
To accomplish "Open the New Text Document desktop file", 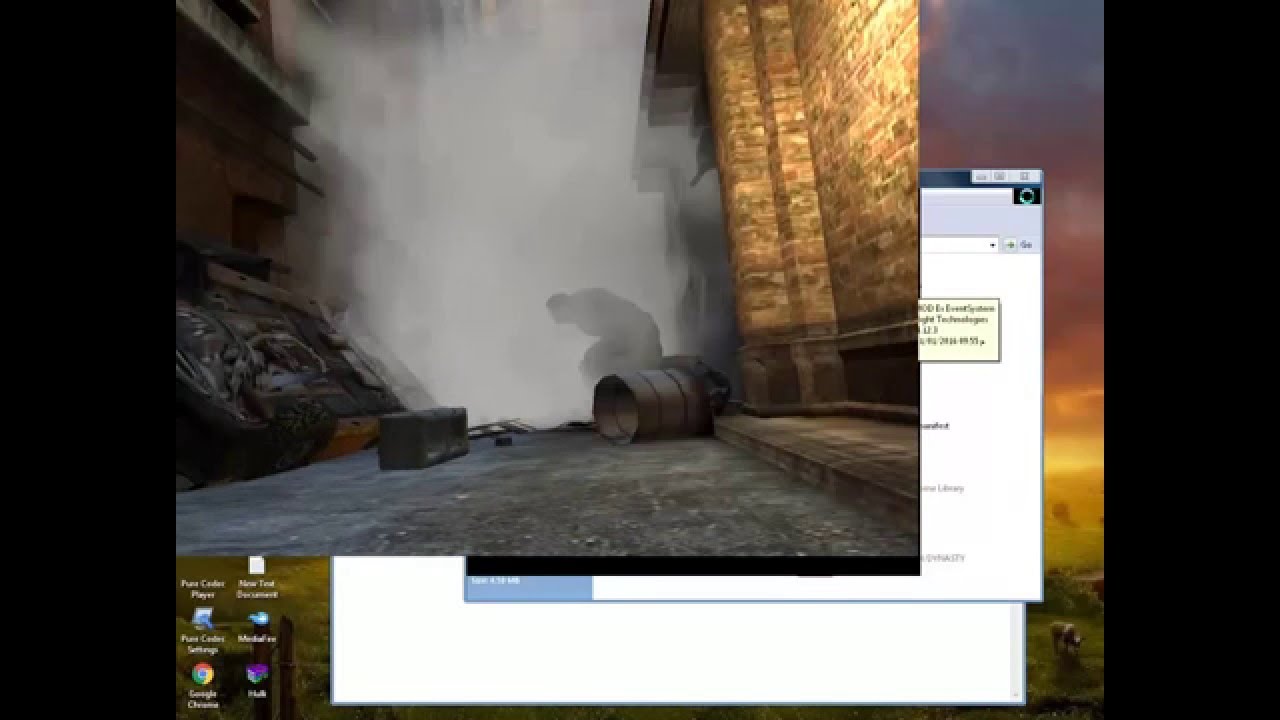I will click(257, 579).
